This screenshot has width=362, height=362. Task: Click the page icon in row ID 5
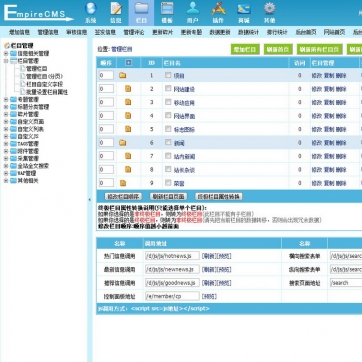(x=128, y=129)
